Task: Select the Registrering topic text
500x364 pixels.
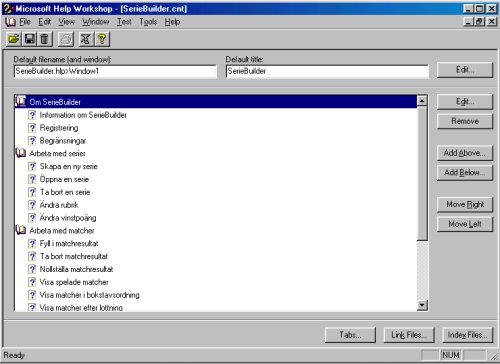Action: click(x=59, y=128)
